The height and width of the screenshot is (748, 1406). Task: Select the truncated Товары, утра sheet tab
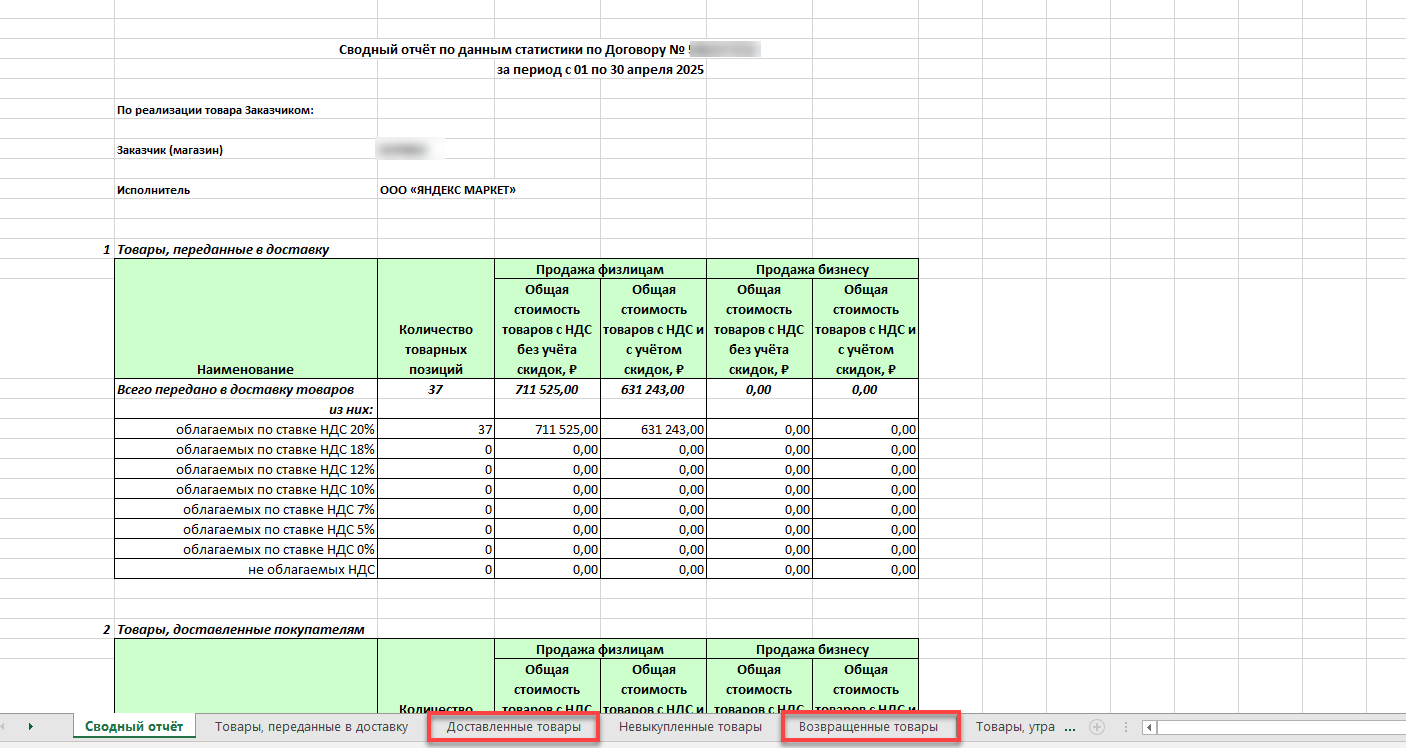[1015, 727]
